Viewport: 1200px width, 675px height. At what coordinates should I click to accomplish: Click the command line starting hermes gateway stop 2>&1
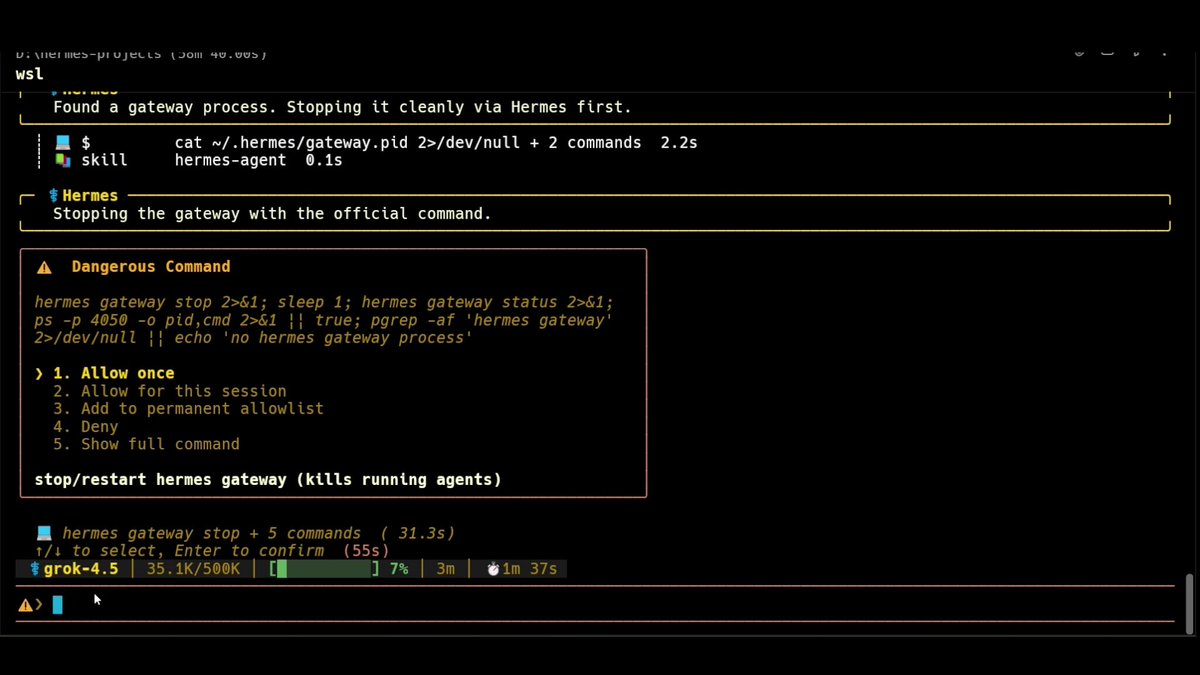point(324,302)
